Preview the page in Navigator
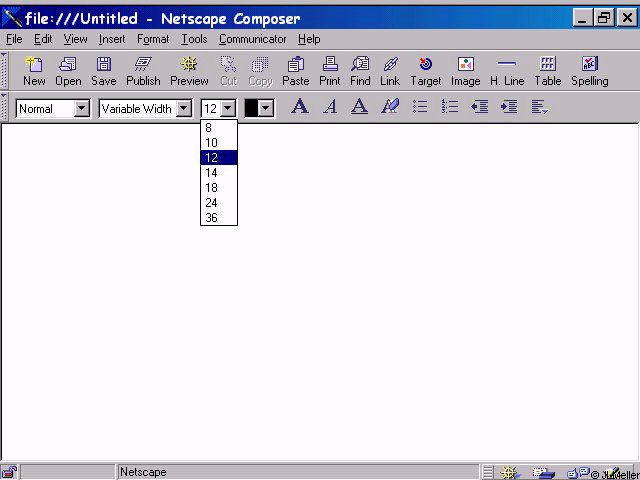The width and height of the screenshot is (640, 480). coord(189,71)
